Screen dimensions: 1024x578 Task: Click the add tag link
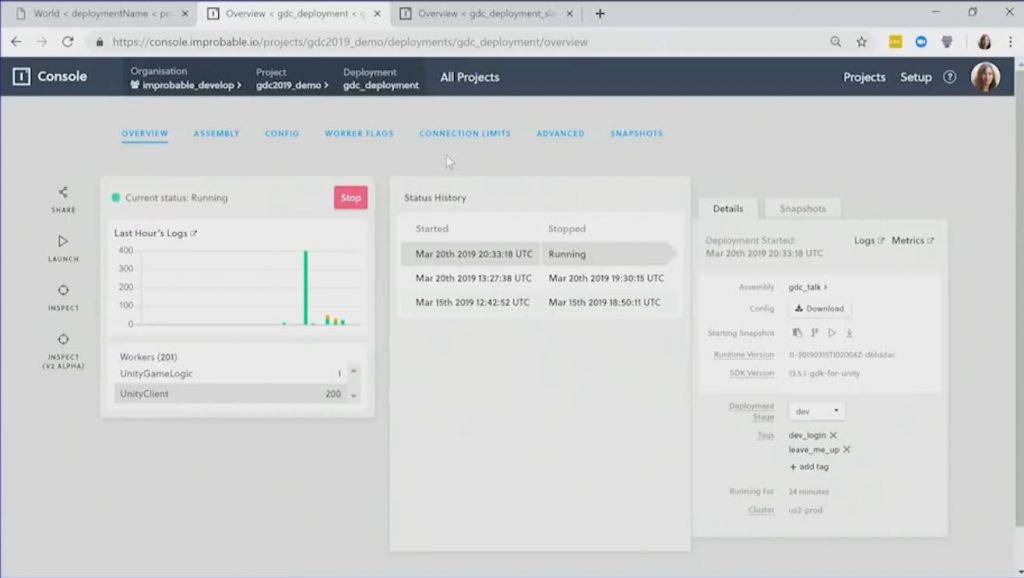coord(809,466)
